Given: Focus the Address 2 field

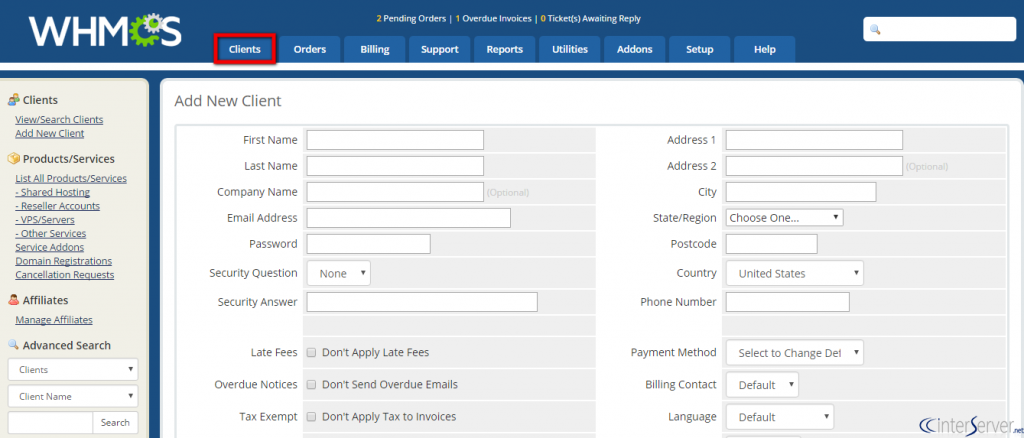Looking at the screenshot, I should (814, 166).
